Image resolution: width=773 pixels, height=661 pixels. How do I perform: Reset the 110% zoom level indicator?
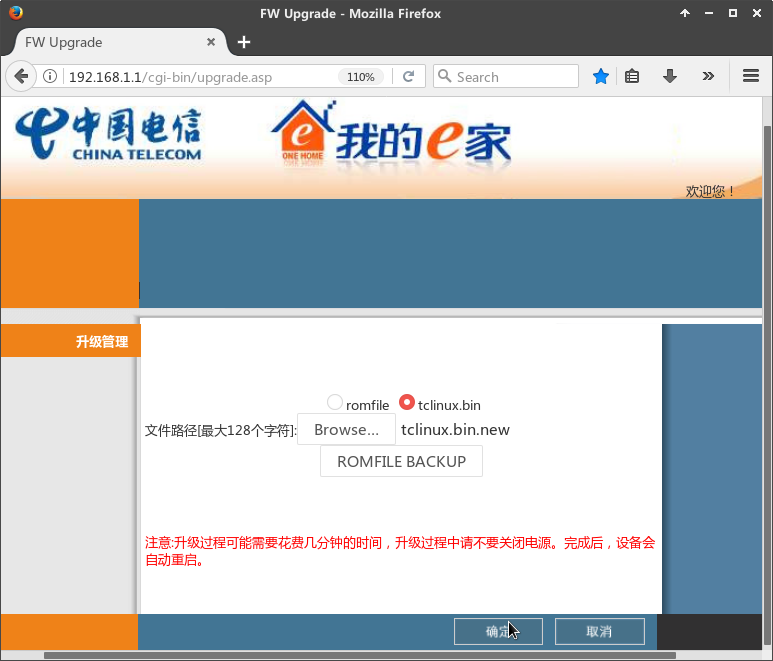[360, 77]
